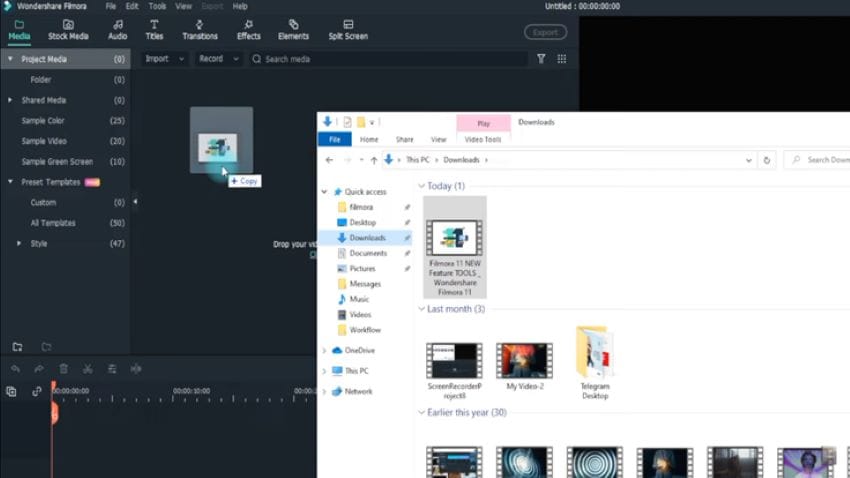The width and height of the screenshot is (850, 478).
Task: Expand the Shared Media item
Action: [10, 100]
